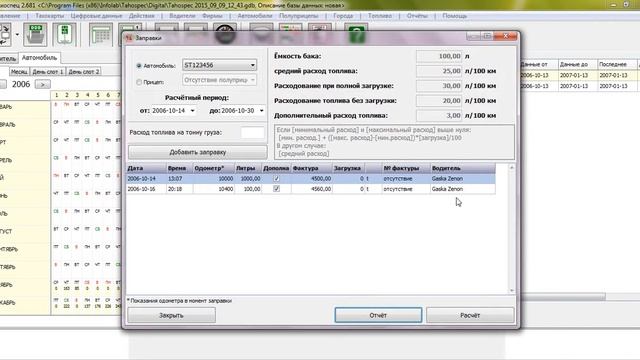The height and width of the screenshot is (360, 640).
Task: Open the Водители menu
Action: point(182,16)
